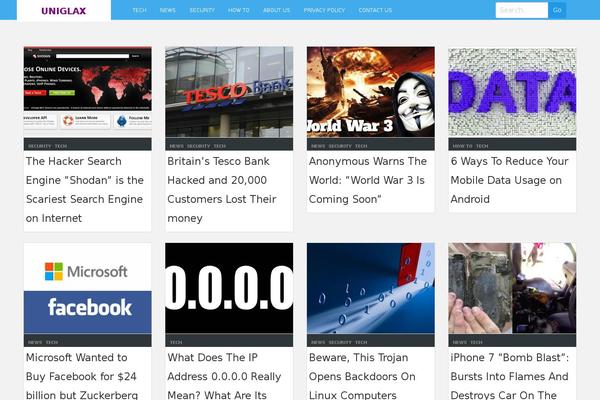Viewport: 600px width, 400px height.
Task: Open the Microsoft Facebook logos thumbnail
Action: coord(88,288)
